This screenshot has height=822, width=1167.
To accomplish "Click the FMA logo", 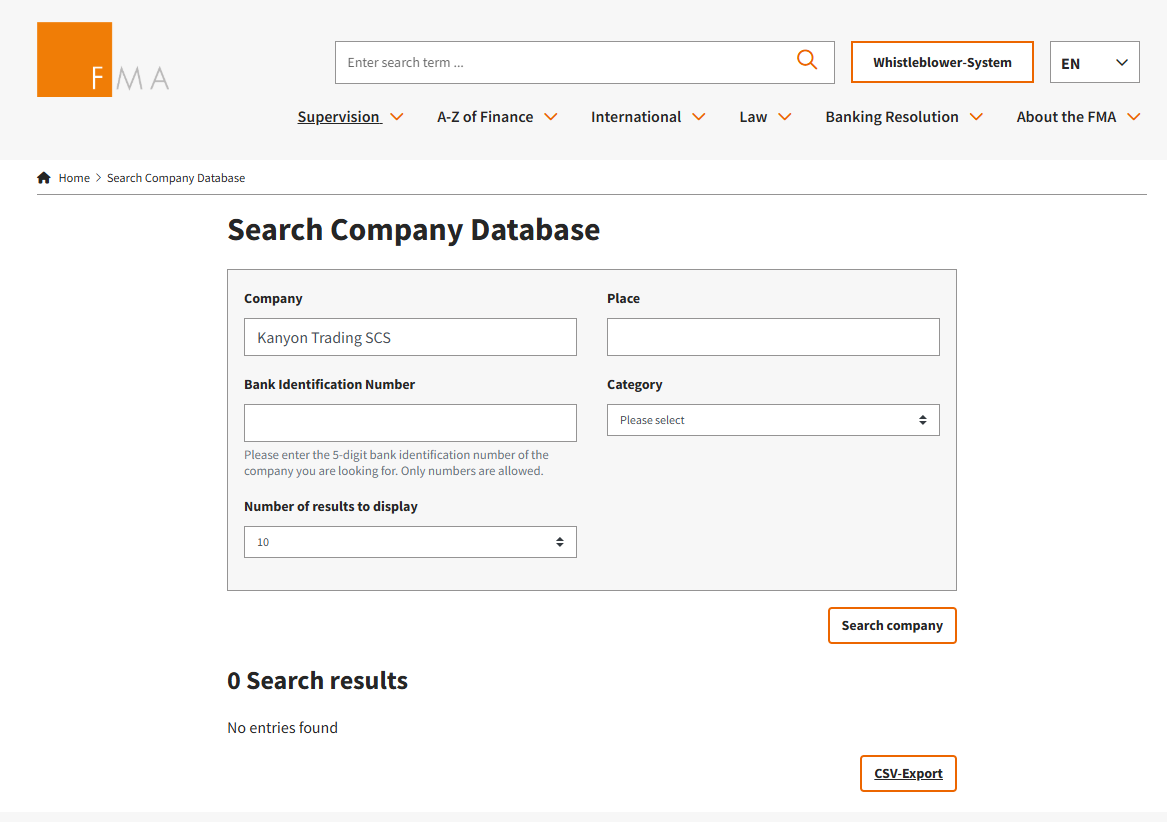I will coord(102,60).
